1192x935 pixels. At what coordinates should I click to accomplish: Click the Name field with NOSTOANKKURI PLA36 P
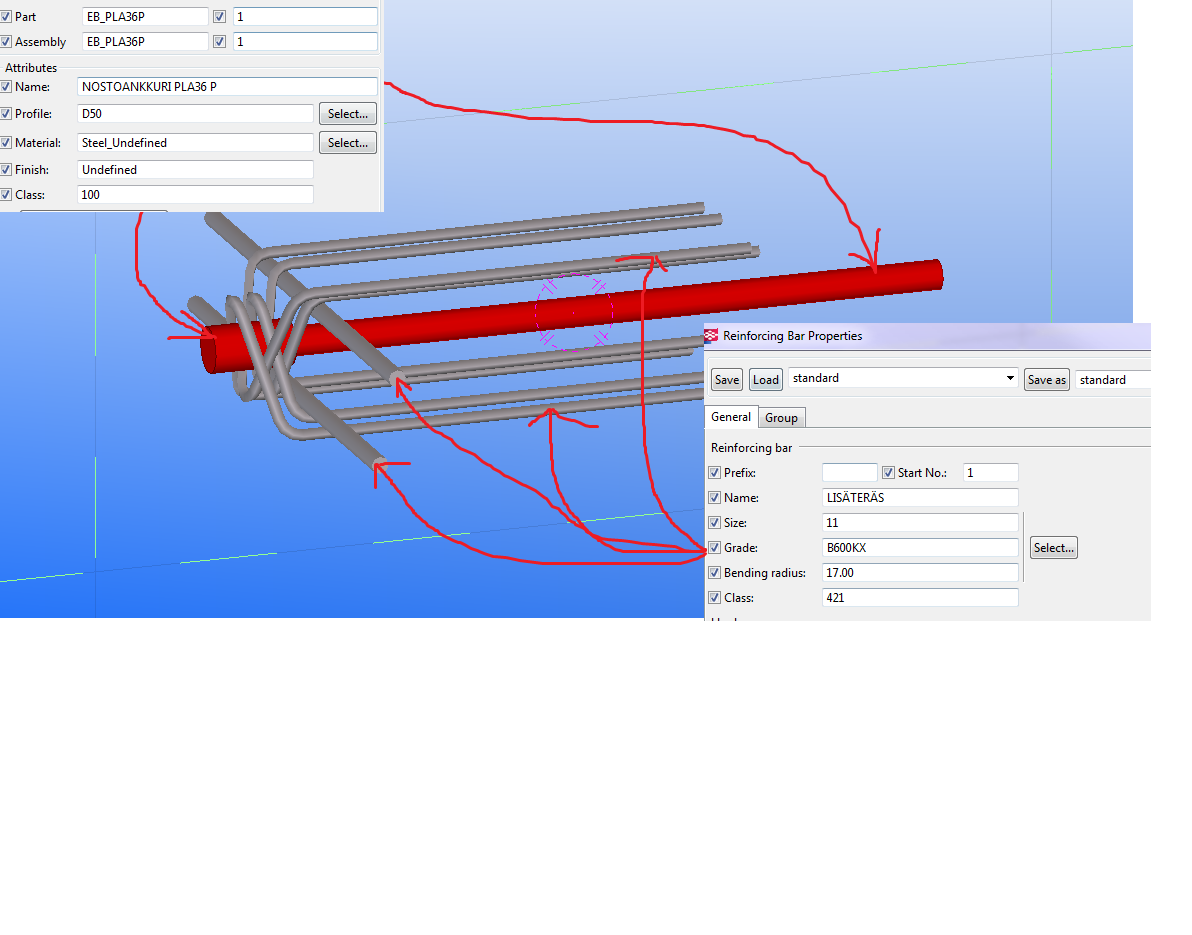click(227, 87)
